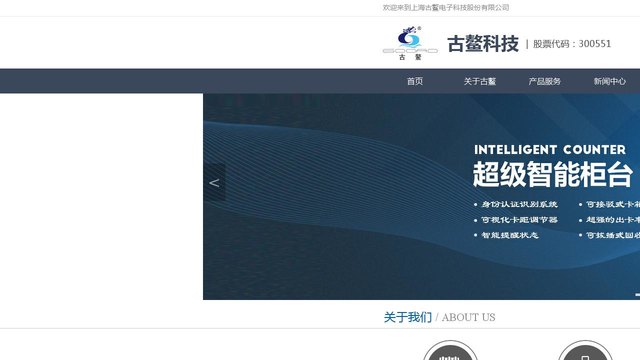The height and width of the screenshot is (360, 640).
Task: Click the 身份认证识别系统 bullet text
Action: tap(519, 204)
